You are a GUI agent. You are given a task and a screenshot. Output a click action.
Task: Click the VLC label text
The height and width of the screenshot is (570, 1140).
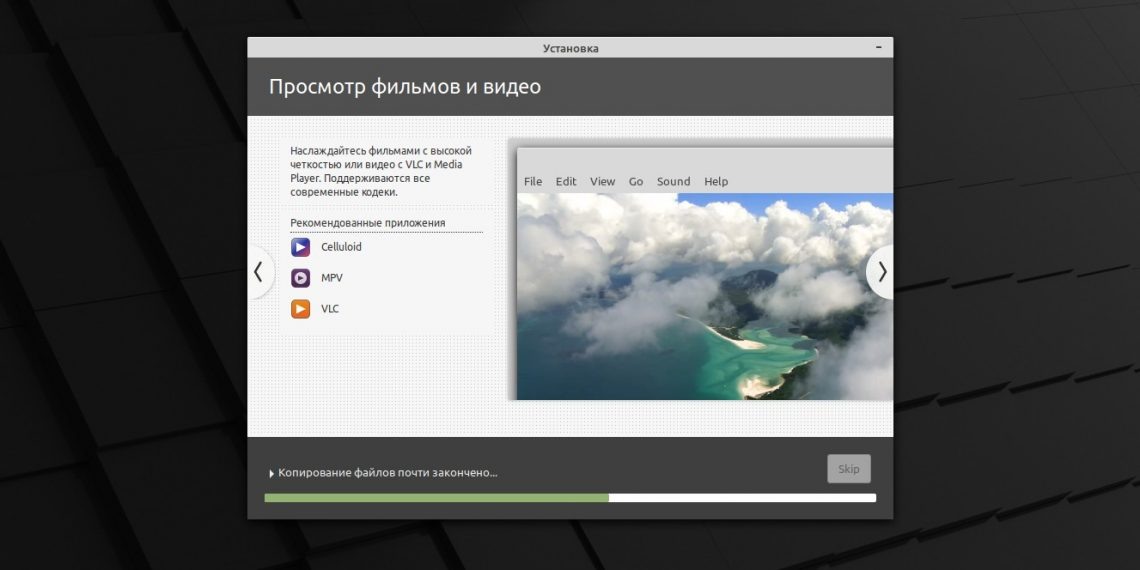pos(329,309)
